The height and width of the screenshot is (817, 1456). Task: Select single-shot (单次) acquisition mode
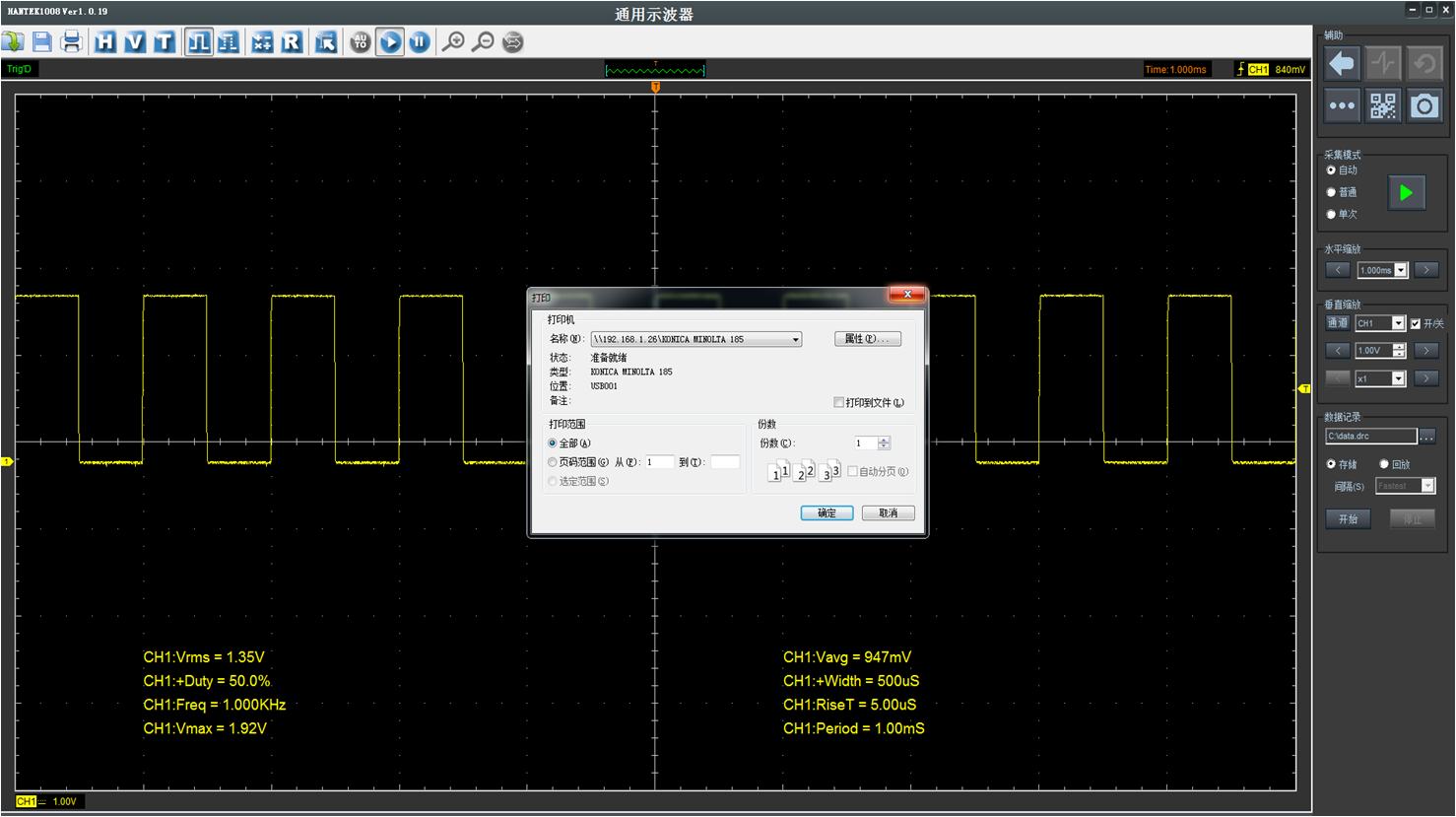click(1332, 214)
